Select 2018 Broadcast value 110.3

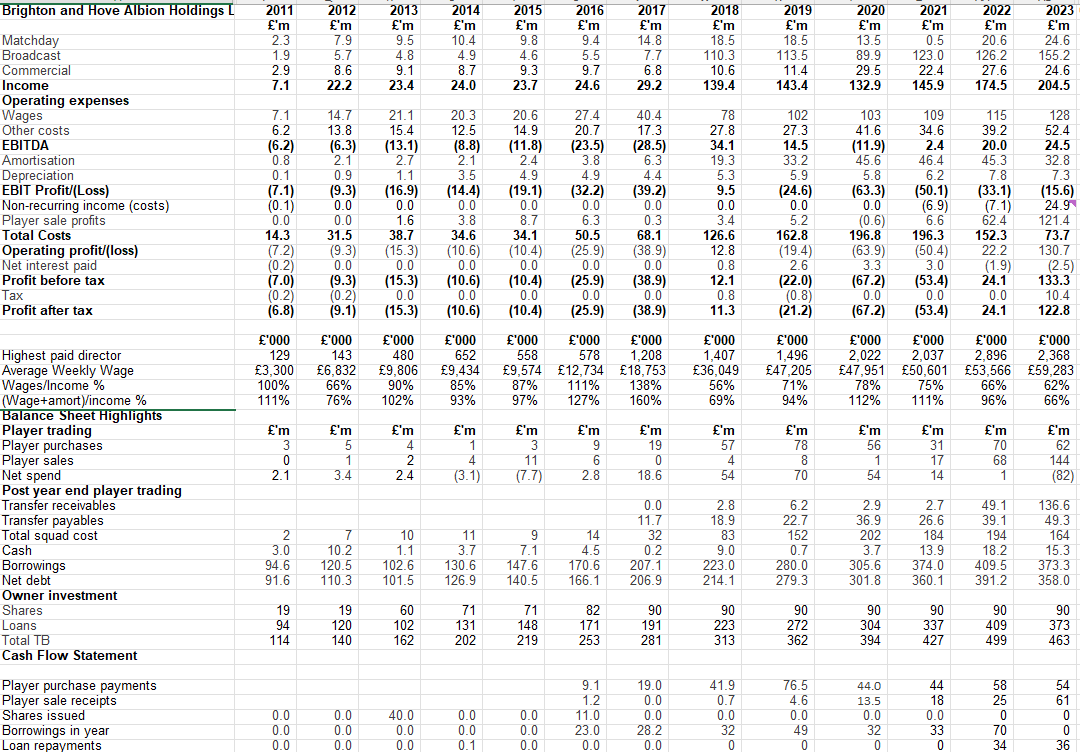point(718,56)
